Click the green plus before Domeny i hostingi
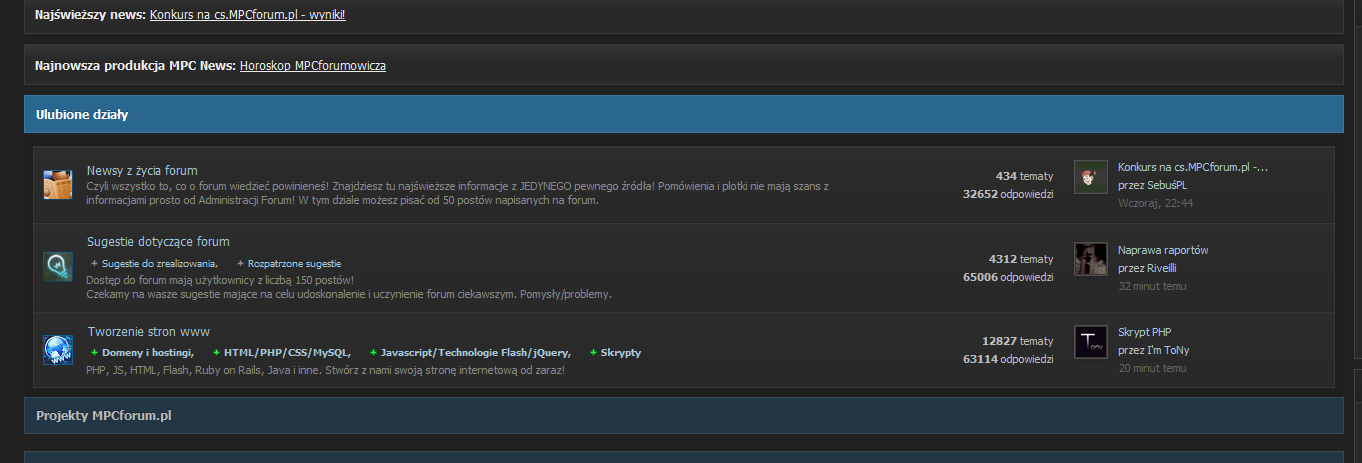The height and width of the screenshot is (463, 1362). 94,353
